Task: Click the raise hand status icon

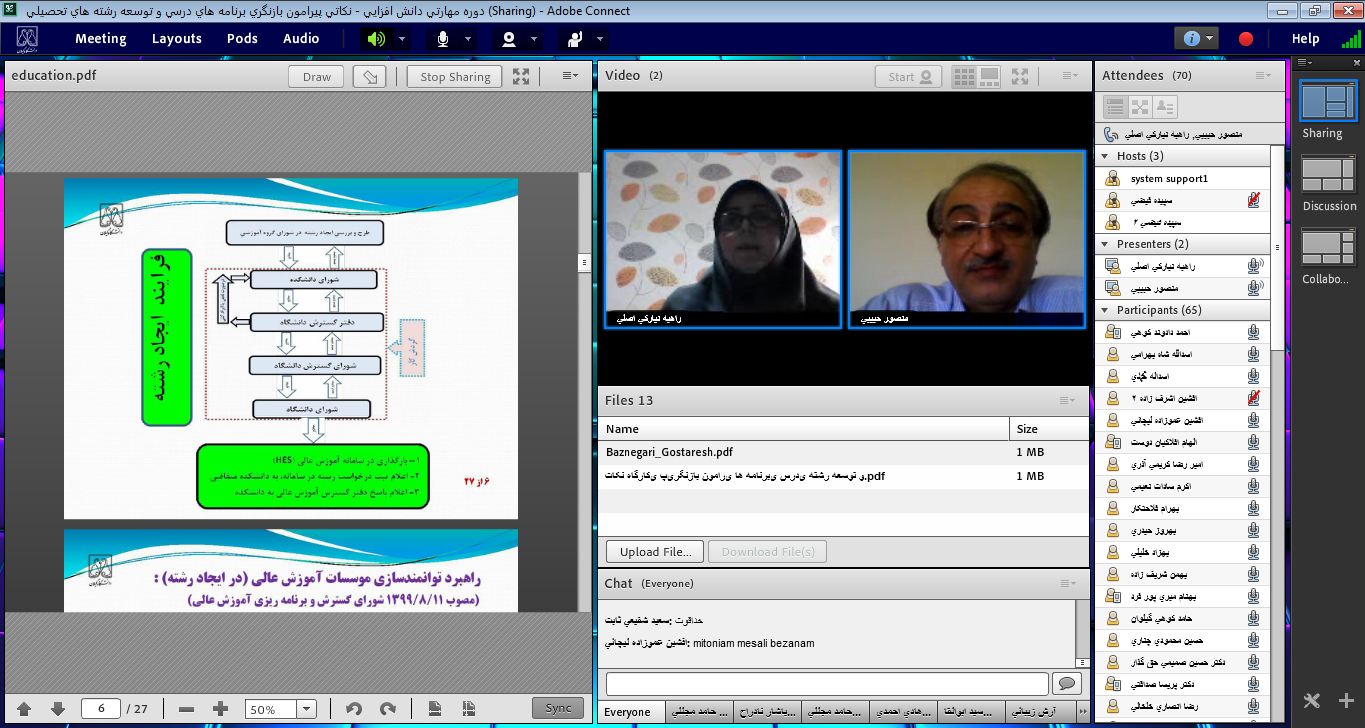Action: [x=575, y=39]
